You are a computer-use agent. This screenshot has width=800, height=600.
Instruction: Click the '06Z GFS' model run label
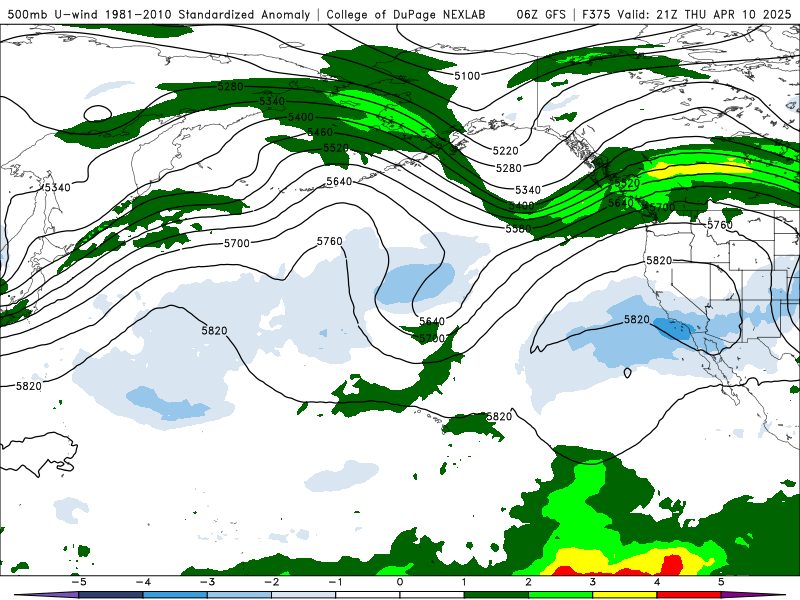click(541, 14)
